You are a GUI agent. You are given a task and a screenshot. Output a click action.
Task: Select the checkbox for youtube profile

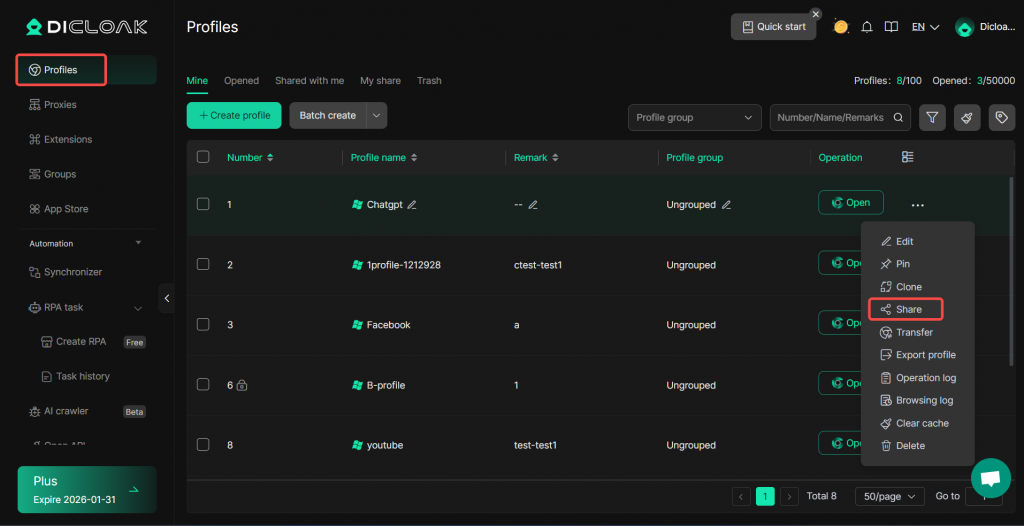click(x=203, y=444)
